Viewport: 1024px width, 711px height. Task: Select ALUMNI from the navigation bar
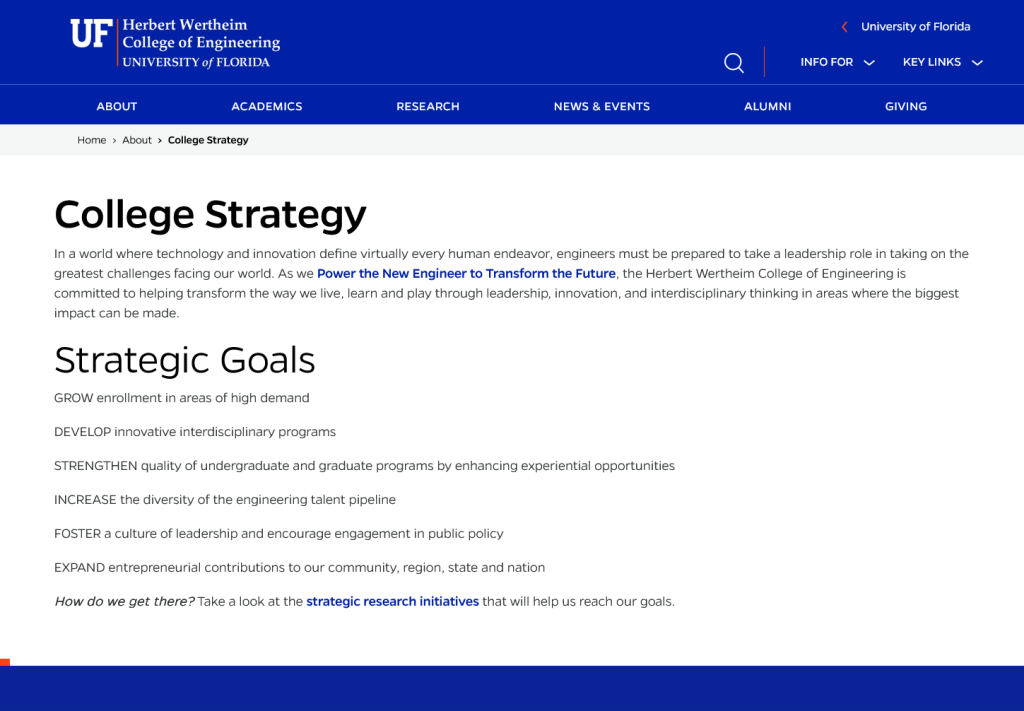coord(767,105)
